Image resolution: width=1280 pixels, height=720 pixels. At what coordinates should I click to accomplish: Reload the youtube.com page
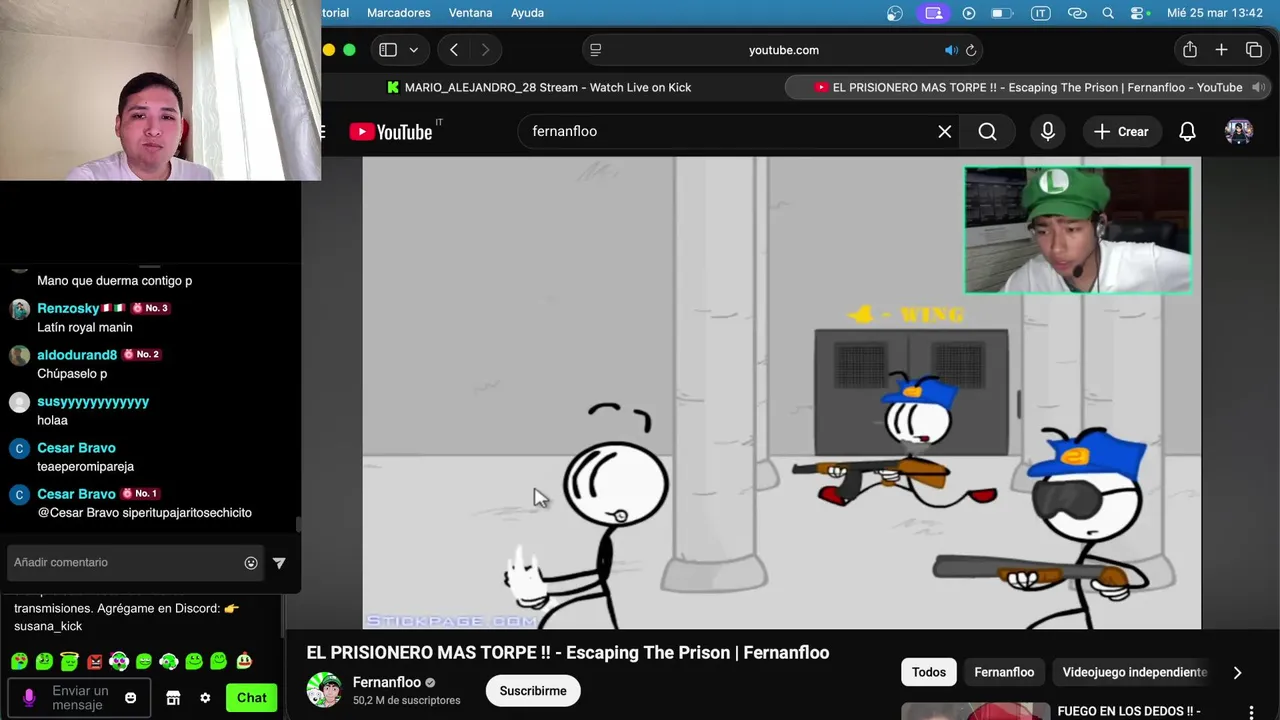click(x=971, y=50)
